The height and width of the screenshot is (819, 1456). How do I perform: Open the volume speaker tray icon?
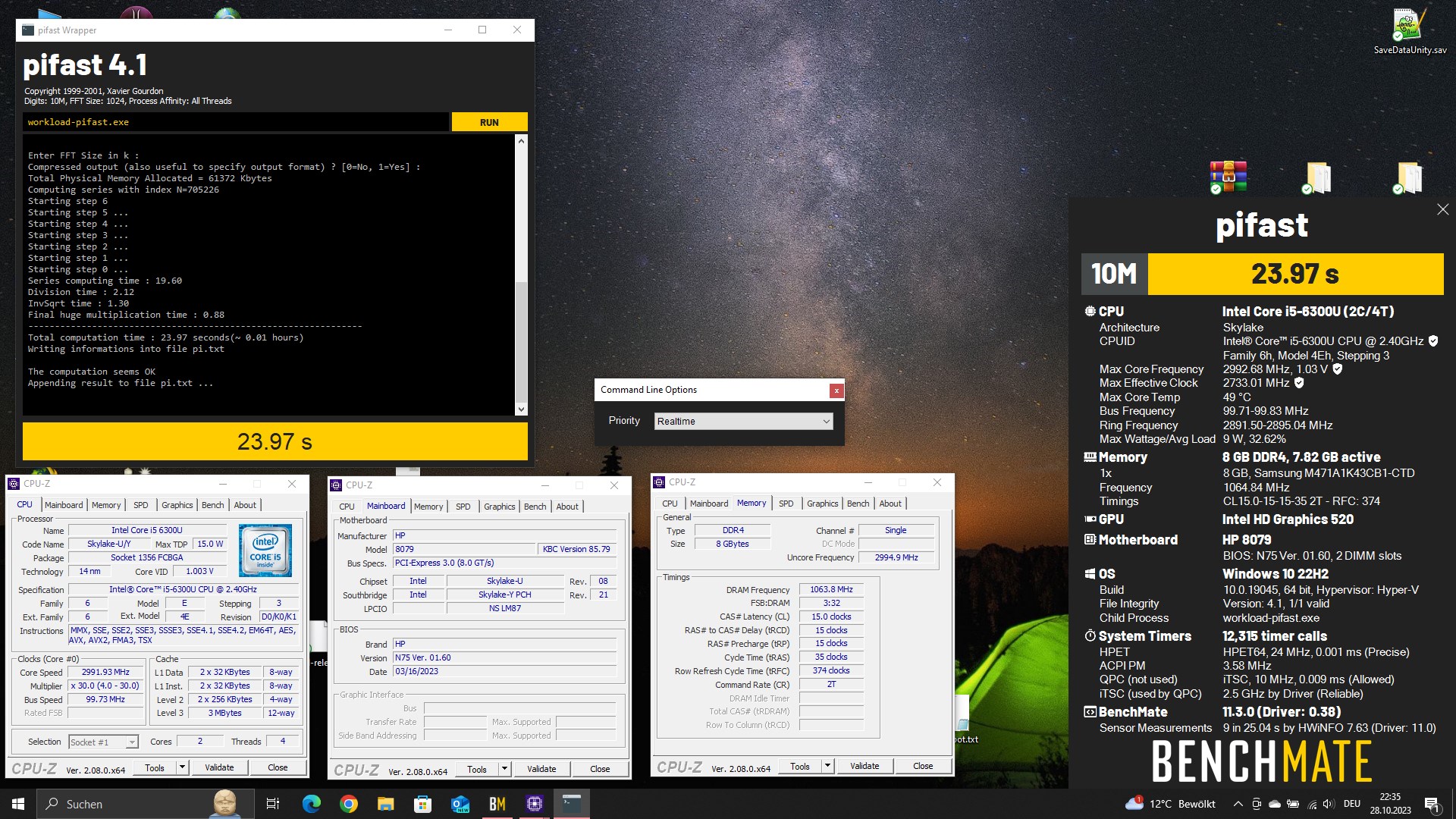1329,804
